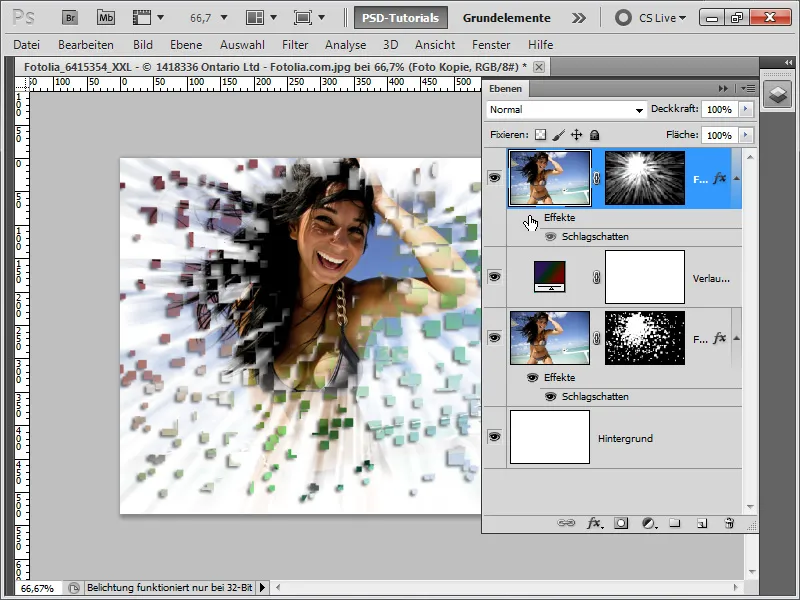Screen dimensions: 800x600
Task: Click the mask link chain on the top layer
Action: coord(596,178)
